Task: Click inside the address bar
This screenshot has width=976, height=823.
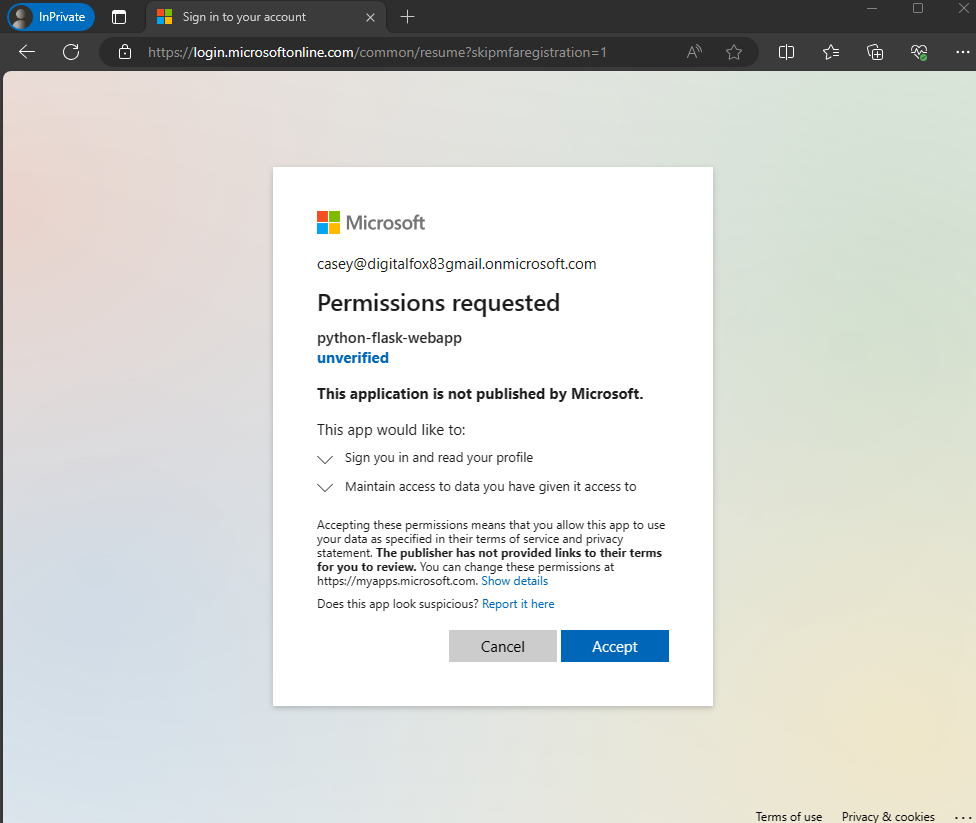Action: [400, 52]
